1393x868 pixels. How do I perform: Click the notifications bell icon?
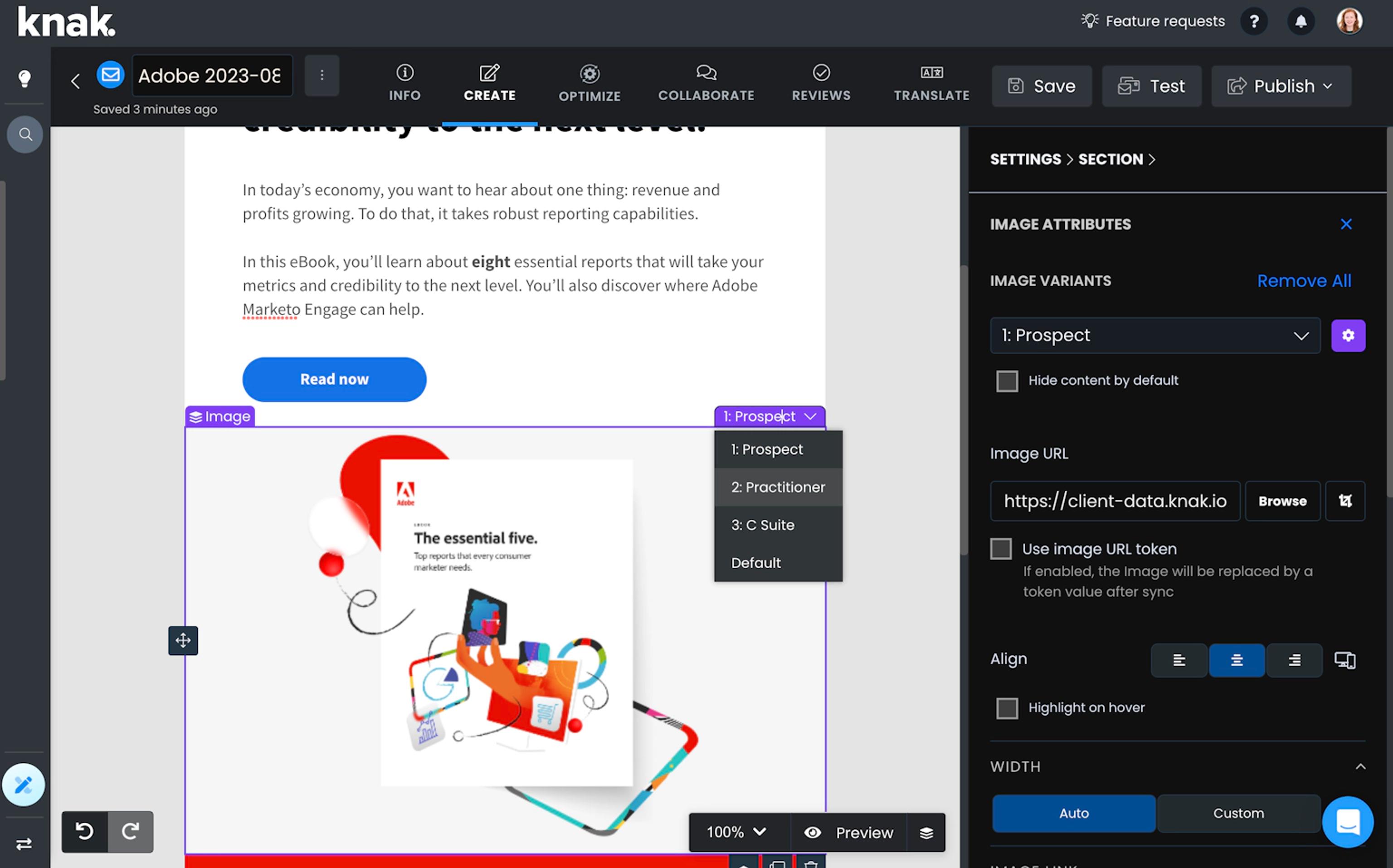coord(1300,22)
